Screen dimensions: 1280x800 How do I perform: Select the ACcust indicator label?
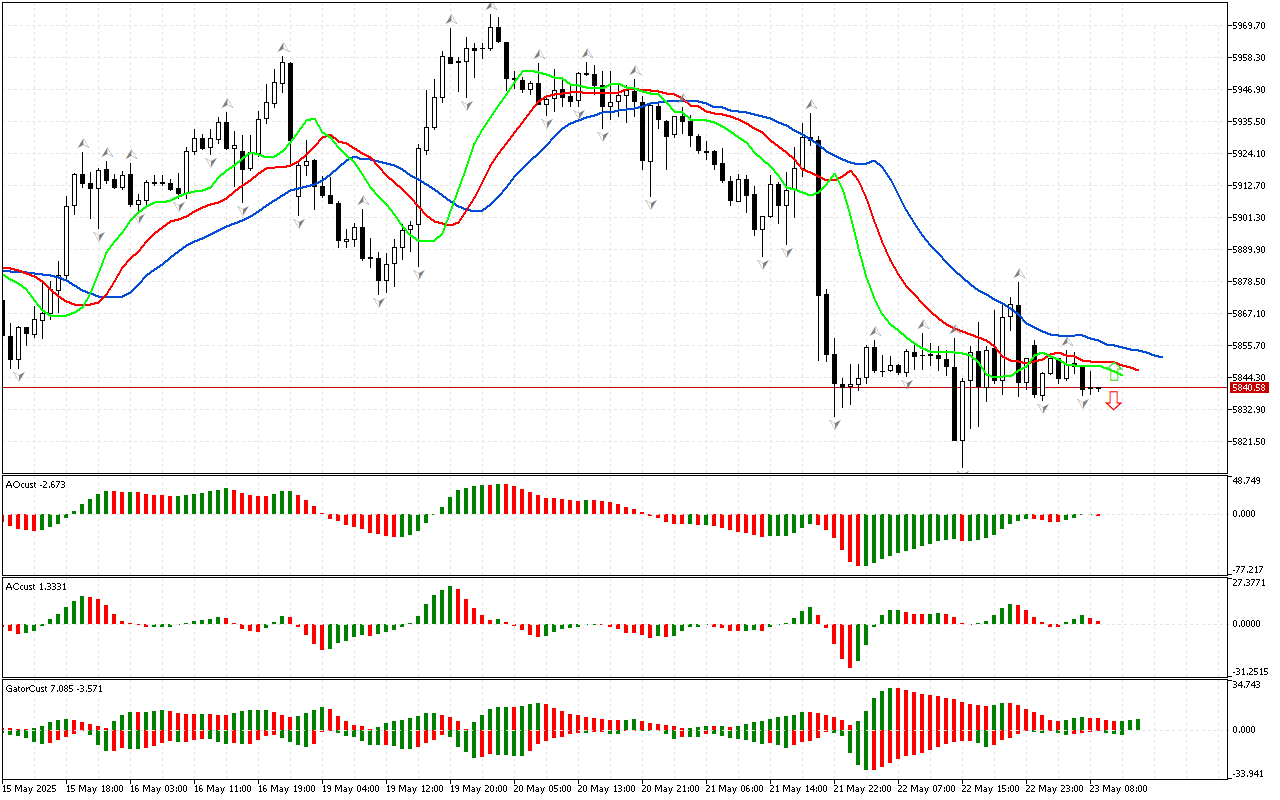click(36, 586)
